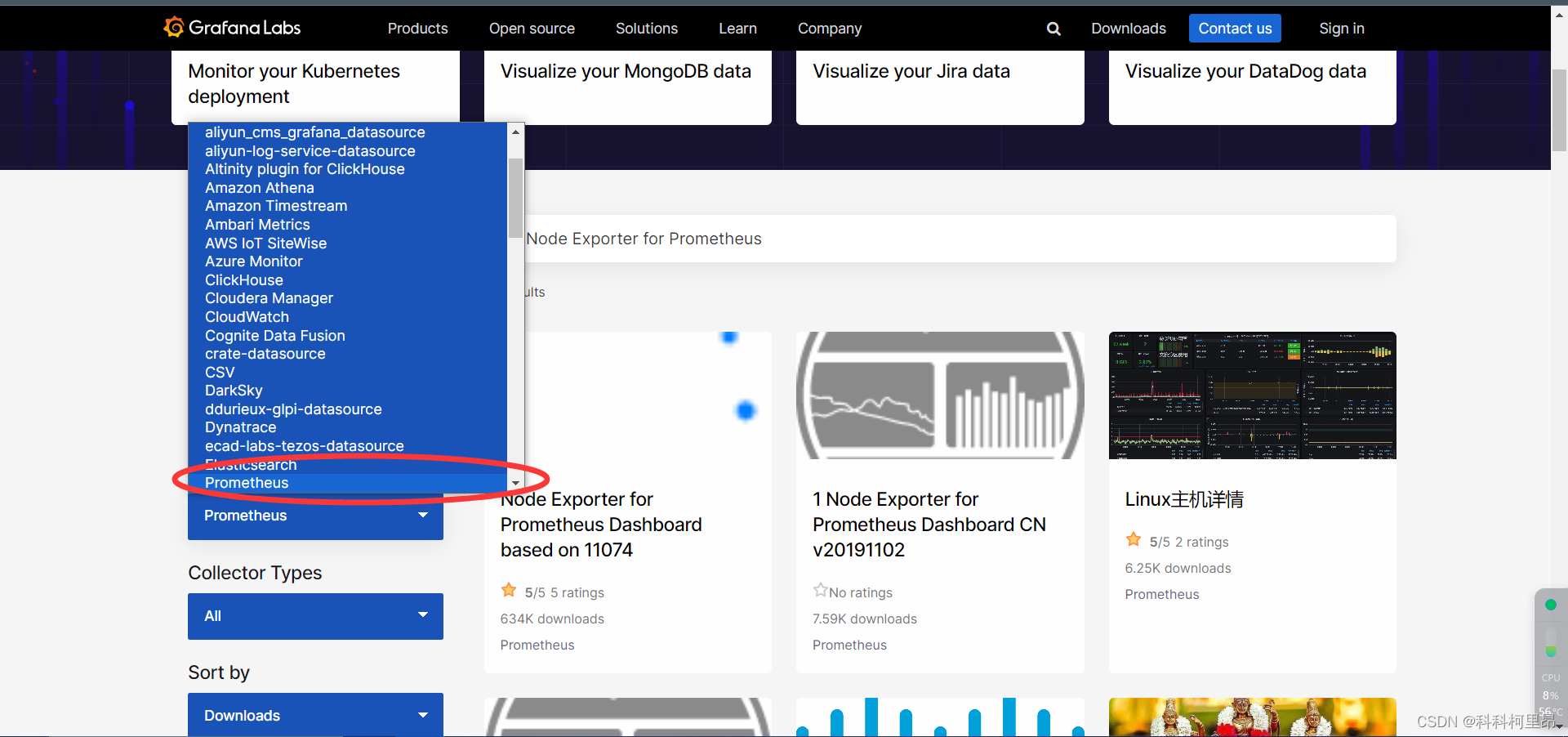Click the Linux主机详情 dashboard thumbnail

[x=1253, y=395]
